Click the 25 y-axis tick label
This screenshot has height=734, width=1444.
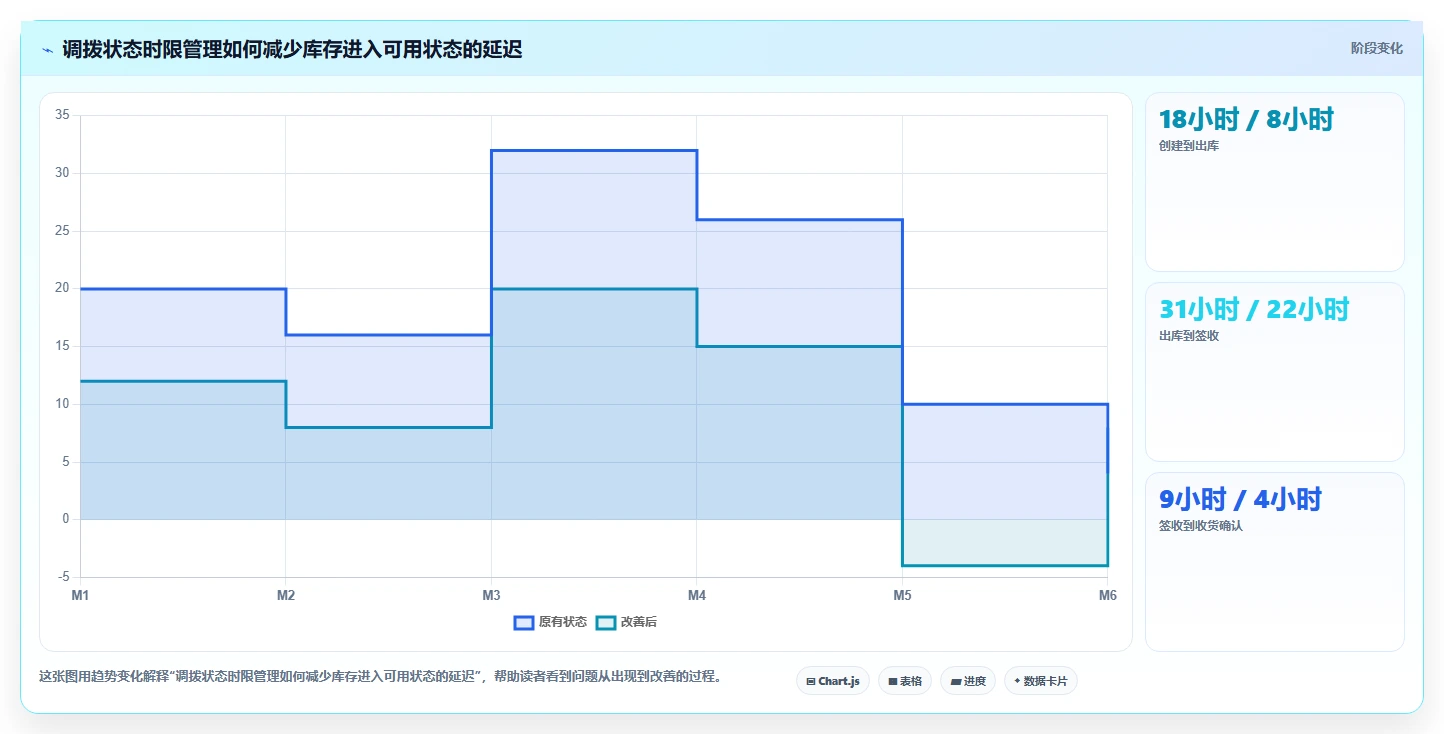tap(62, 231)
